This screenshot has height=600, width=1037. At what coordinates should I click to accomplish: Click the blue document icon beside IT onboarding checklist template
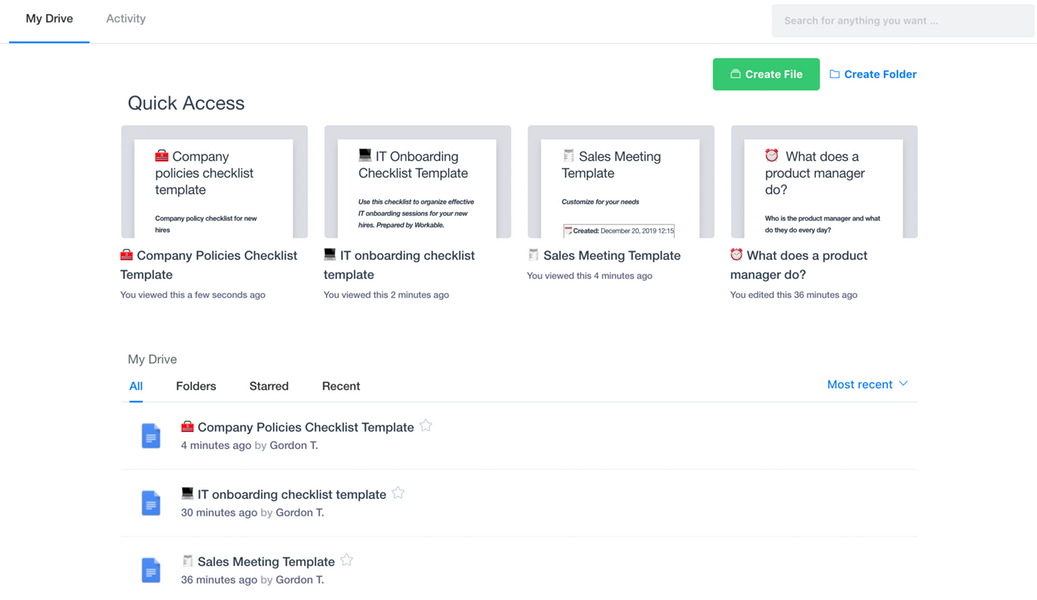(x=151, y=503)
